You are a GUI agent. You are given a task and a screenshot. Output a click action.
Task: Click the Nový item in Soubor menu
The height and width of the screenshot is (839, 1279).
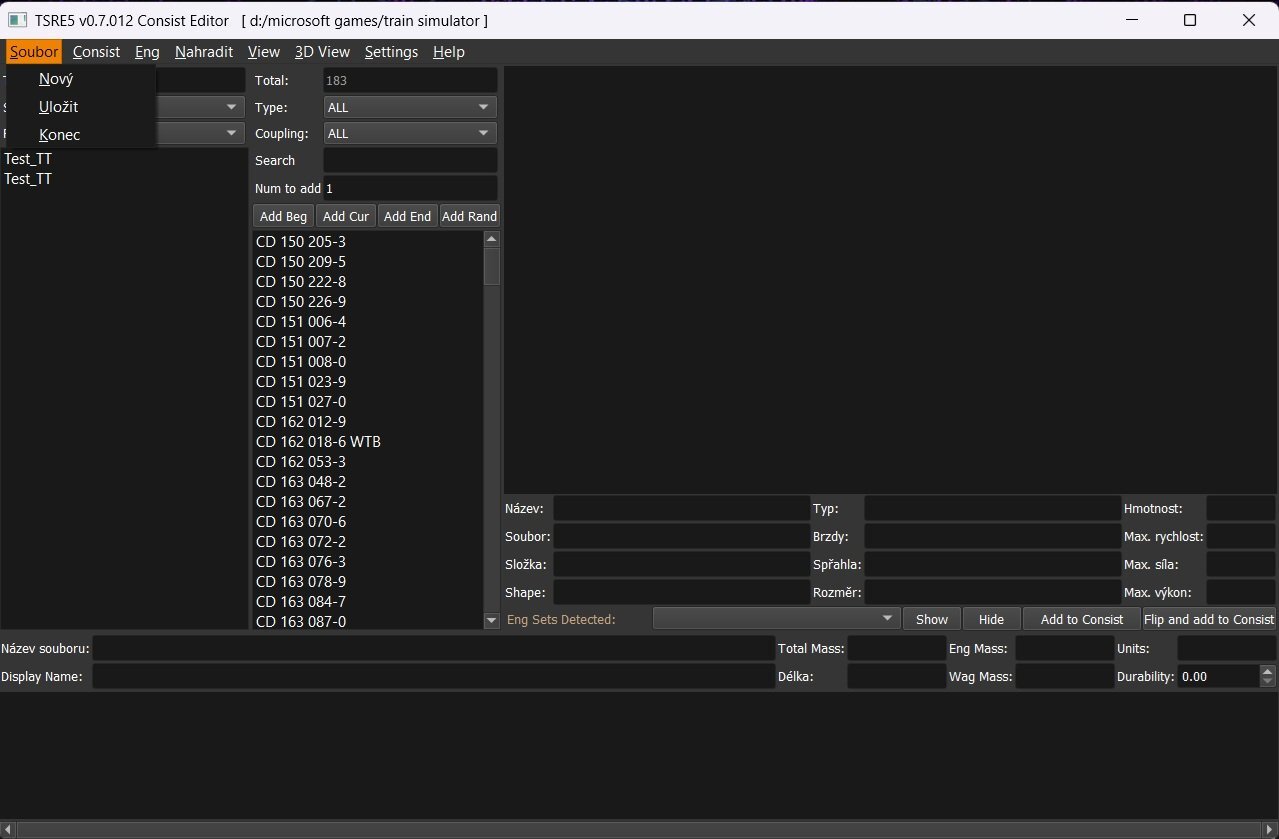coord(56,80)
